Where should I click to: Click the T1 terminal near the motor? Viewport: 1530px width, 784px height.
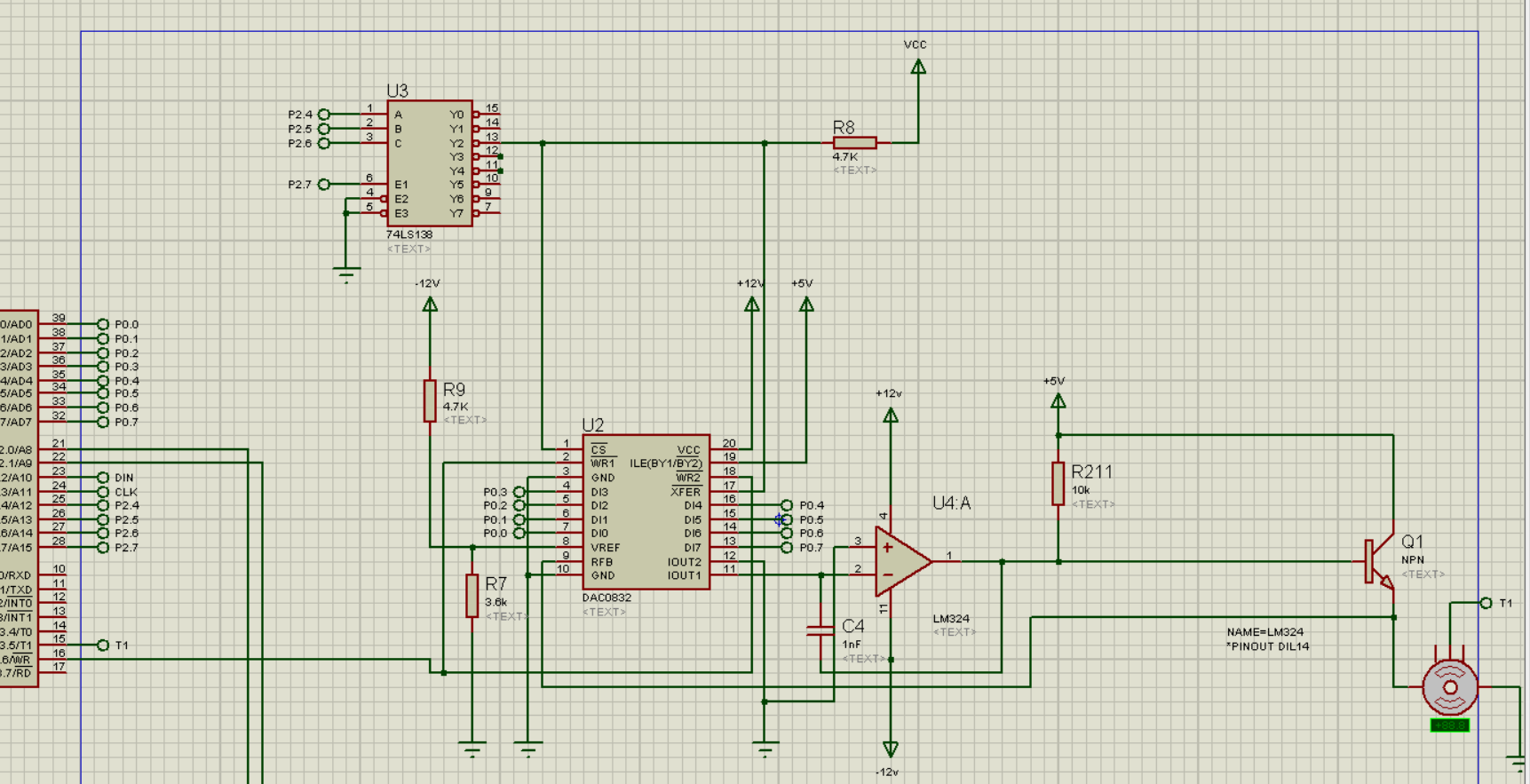1486,603
